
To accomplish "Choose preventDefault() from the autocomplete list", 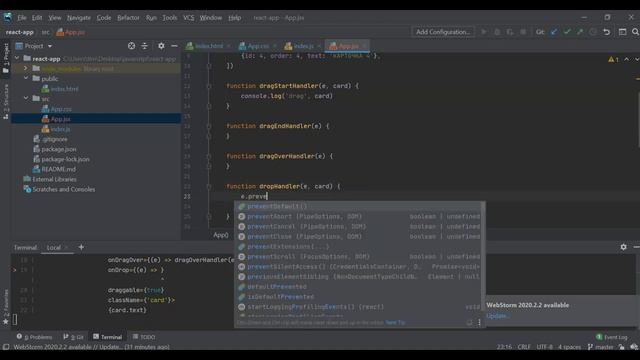I will coord(359,207).
